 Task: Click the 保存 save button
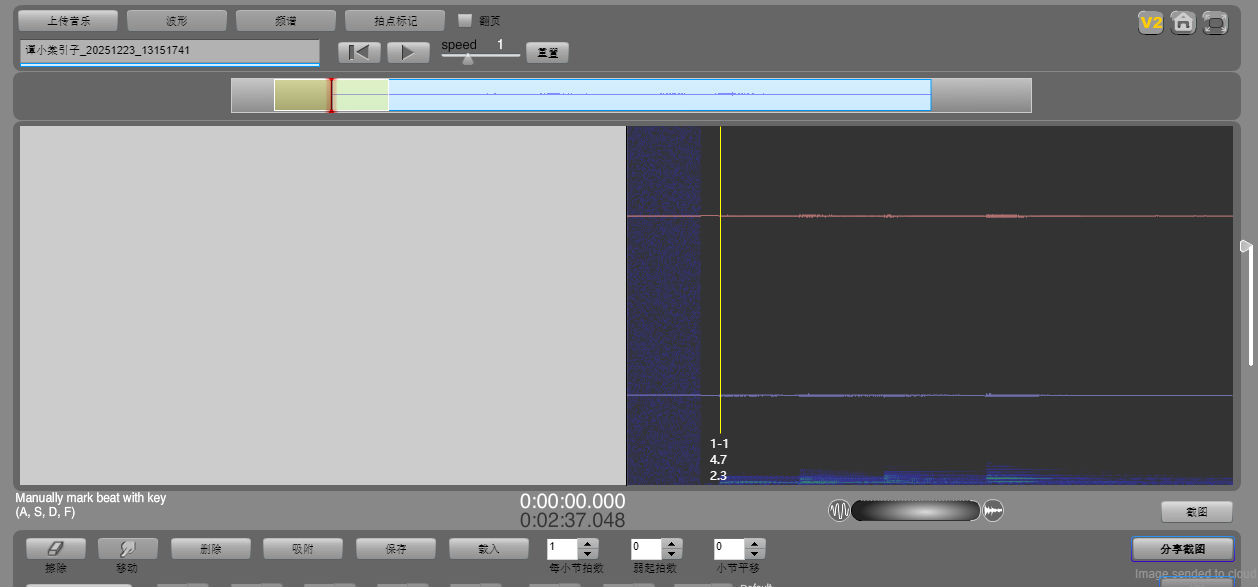396,549
